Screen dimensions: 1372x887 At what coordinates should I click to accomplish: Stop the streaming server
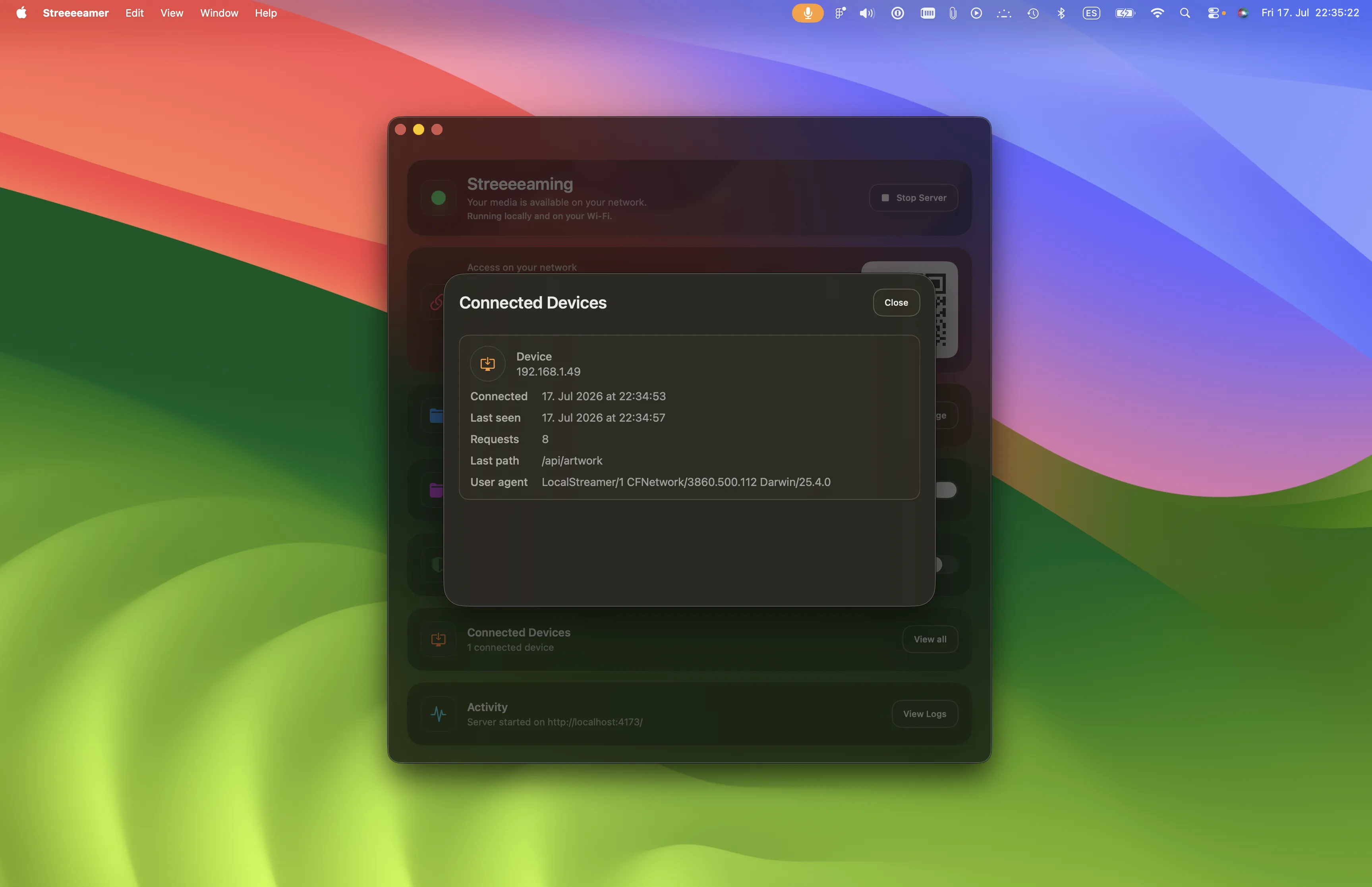(913, 198)
